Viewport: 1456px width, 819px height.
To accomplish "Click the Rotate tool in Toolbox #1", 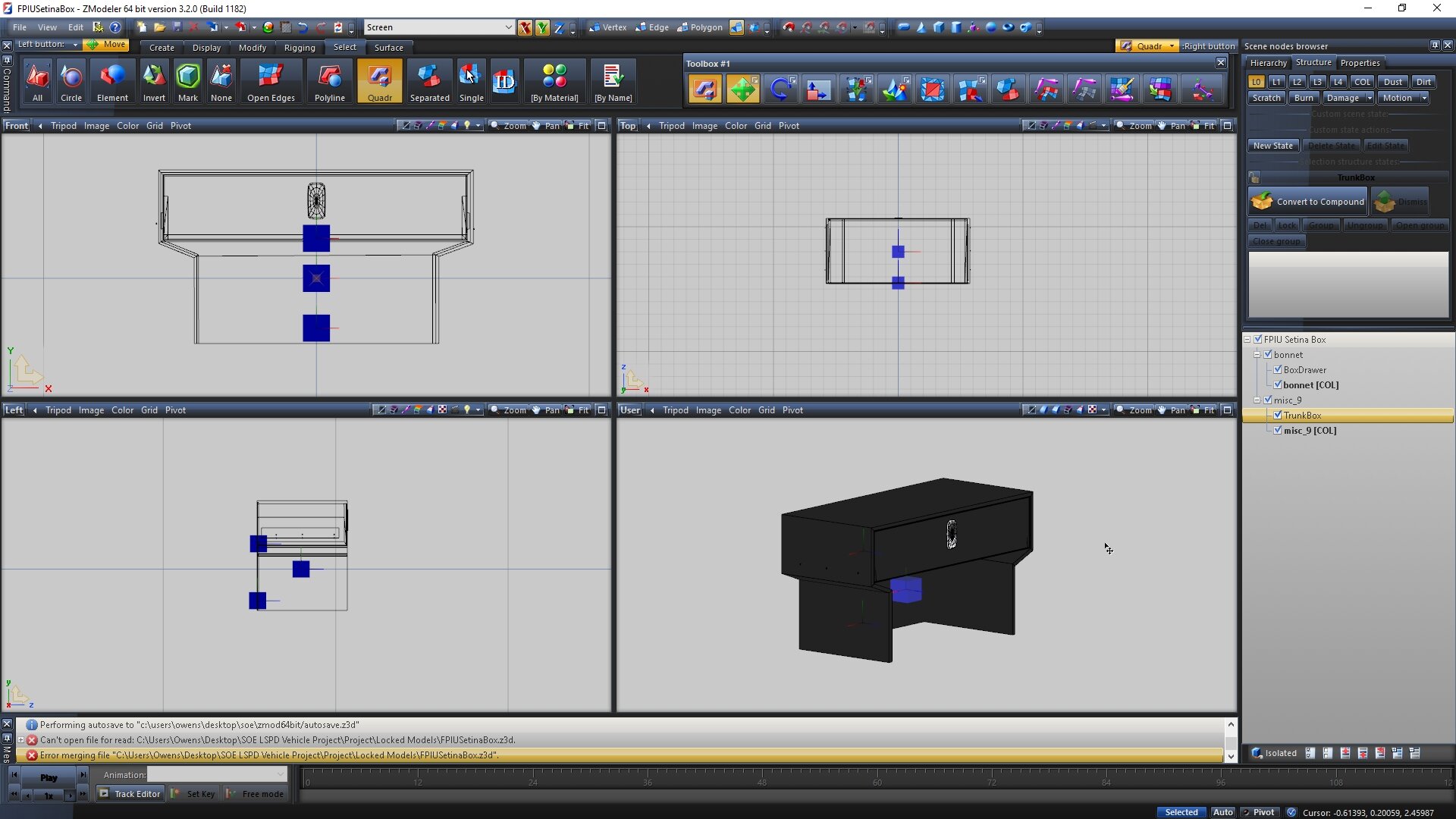I will click(780, 89).
